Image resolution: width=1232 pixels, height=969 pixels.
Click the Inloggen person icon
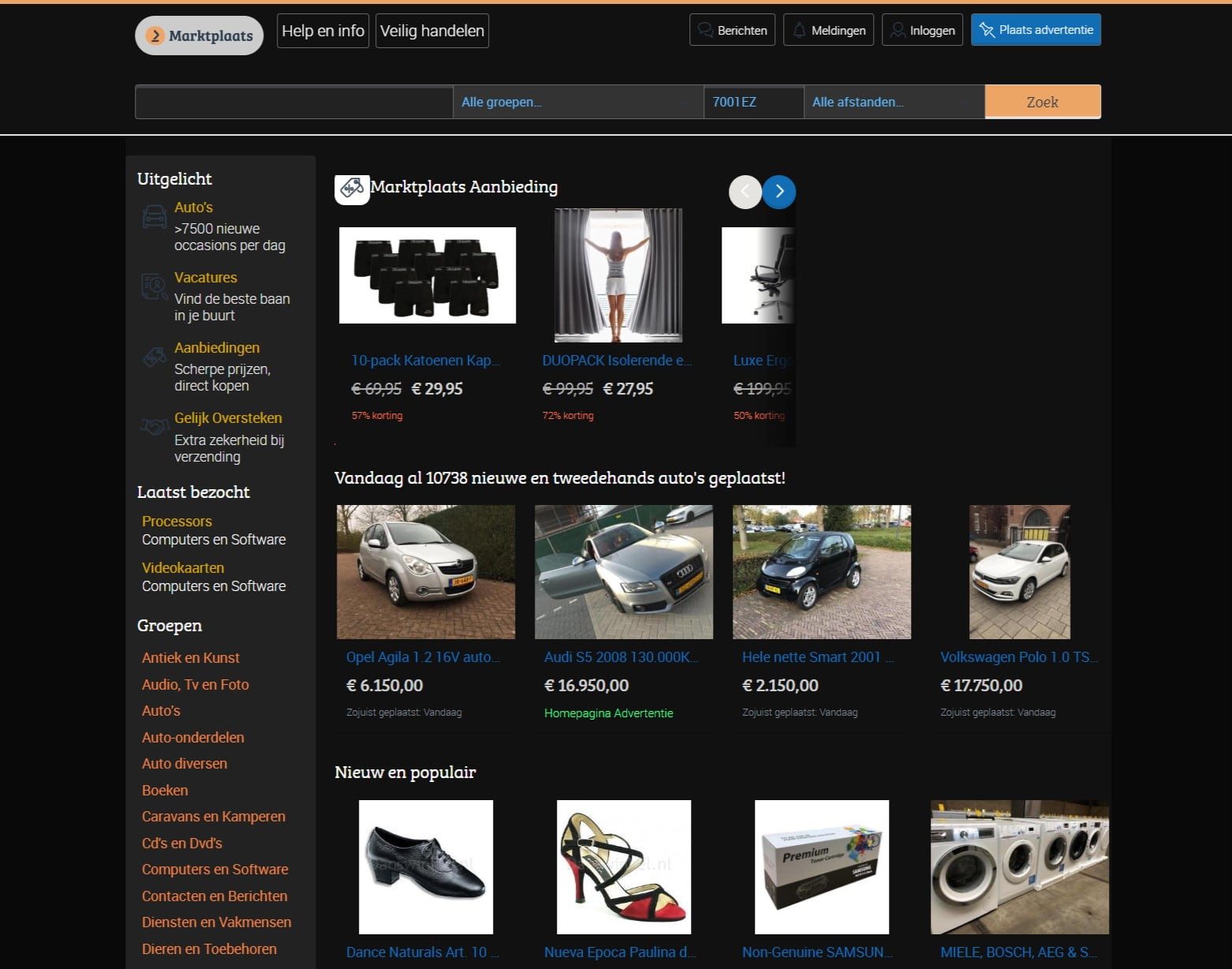point(897,30)
